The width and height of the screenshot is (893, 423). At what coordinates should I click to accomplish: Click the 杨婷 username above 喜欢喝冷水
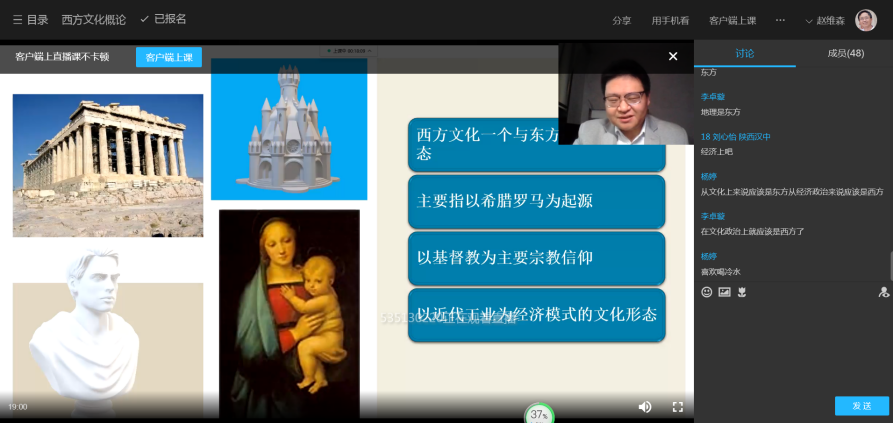pos(708,257)
